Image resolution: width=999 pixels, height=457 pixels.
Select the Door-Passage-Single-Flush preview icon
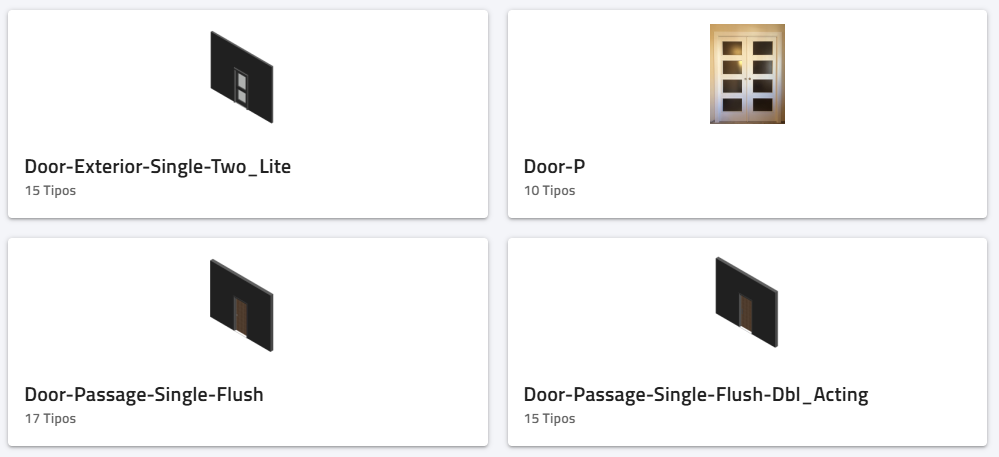tap(241, 305)
